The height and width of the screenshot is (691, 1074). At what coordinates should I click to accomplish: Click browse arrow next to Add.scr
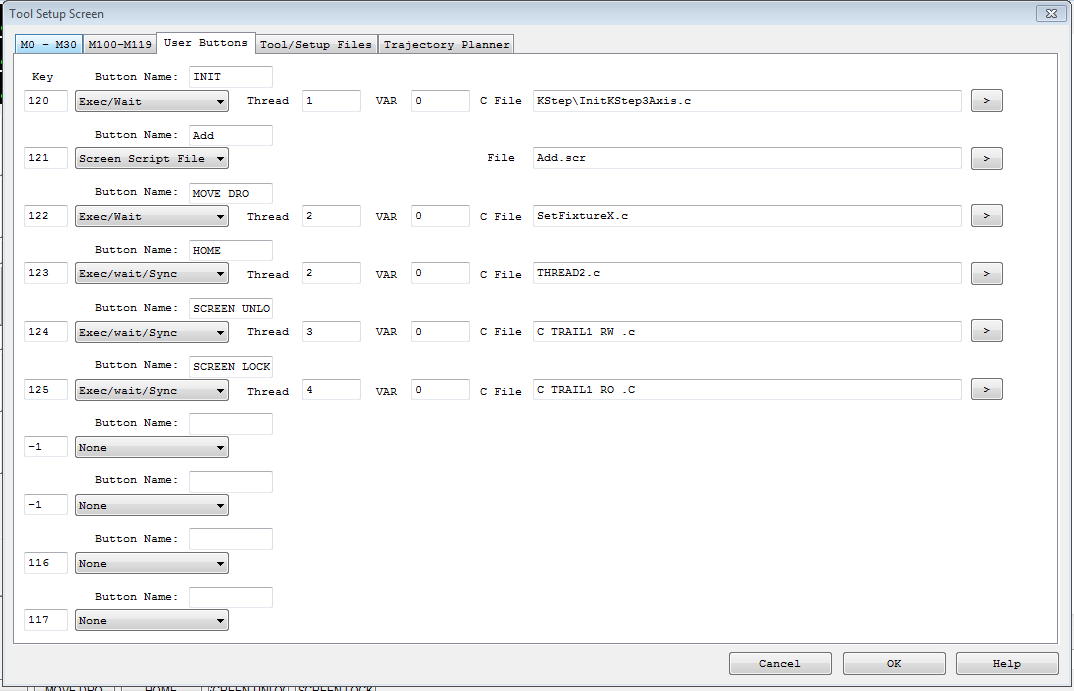[x=986, y=158]
